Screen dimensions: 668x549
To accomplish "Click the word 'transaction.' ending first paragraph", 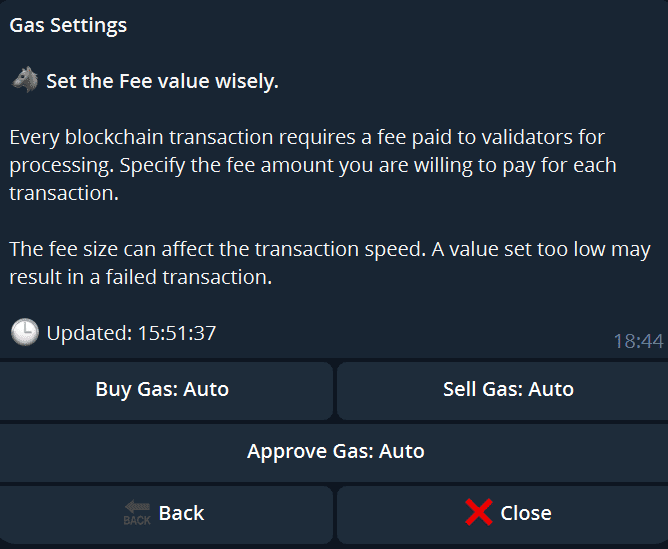I will (x=64, y=193).
